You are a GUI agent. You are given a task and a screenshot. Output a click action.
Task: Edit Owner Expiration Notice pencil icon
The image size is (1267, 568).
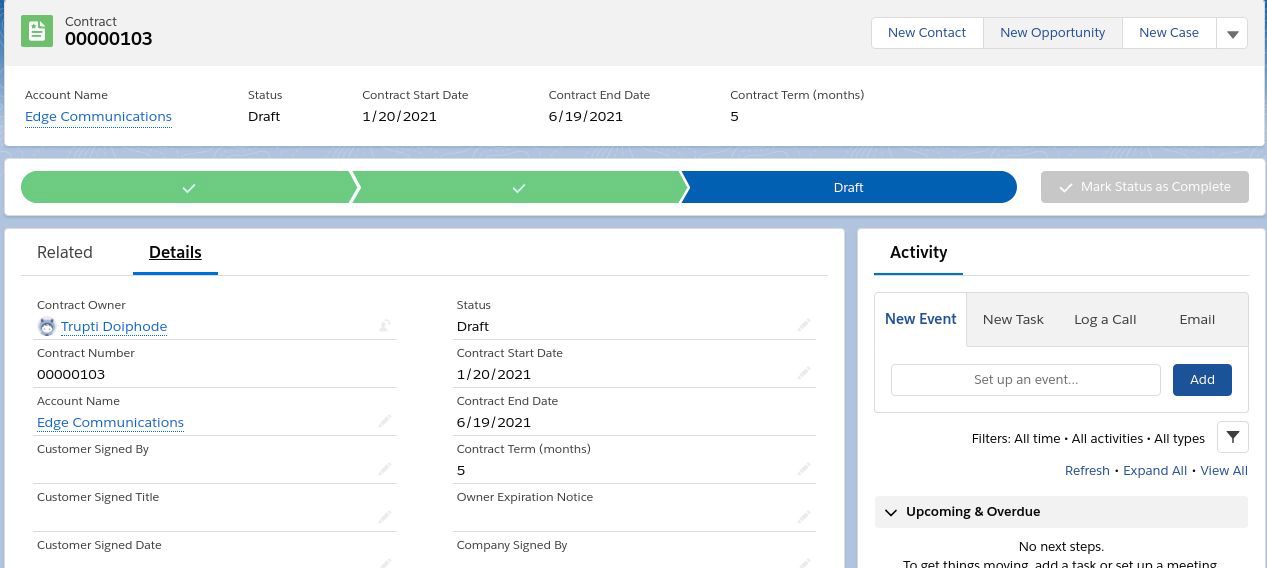point(804,517)
